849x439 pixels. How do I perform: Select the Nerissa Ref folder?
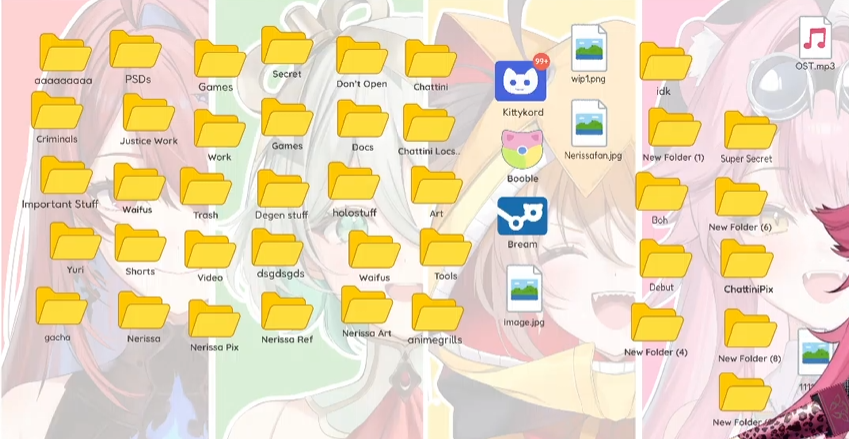coord(287,311)
